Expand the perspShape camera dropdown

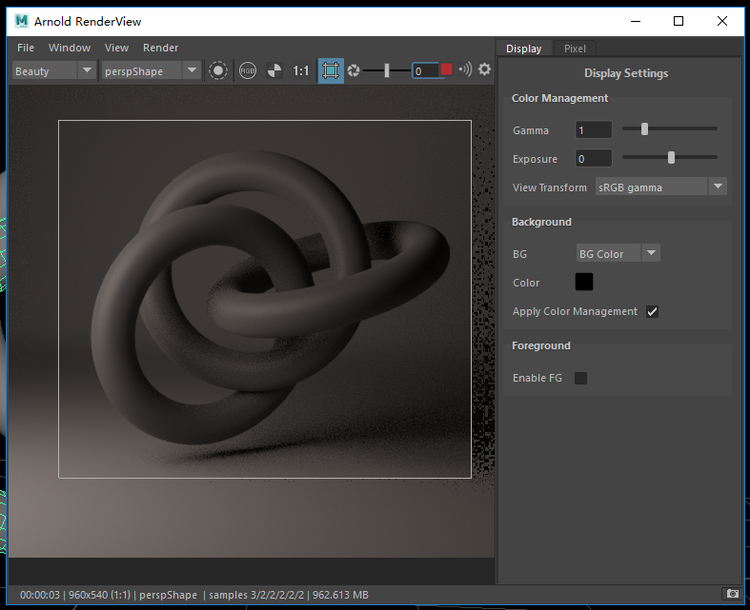pos(151,71)
